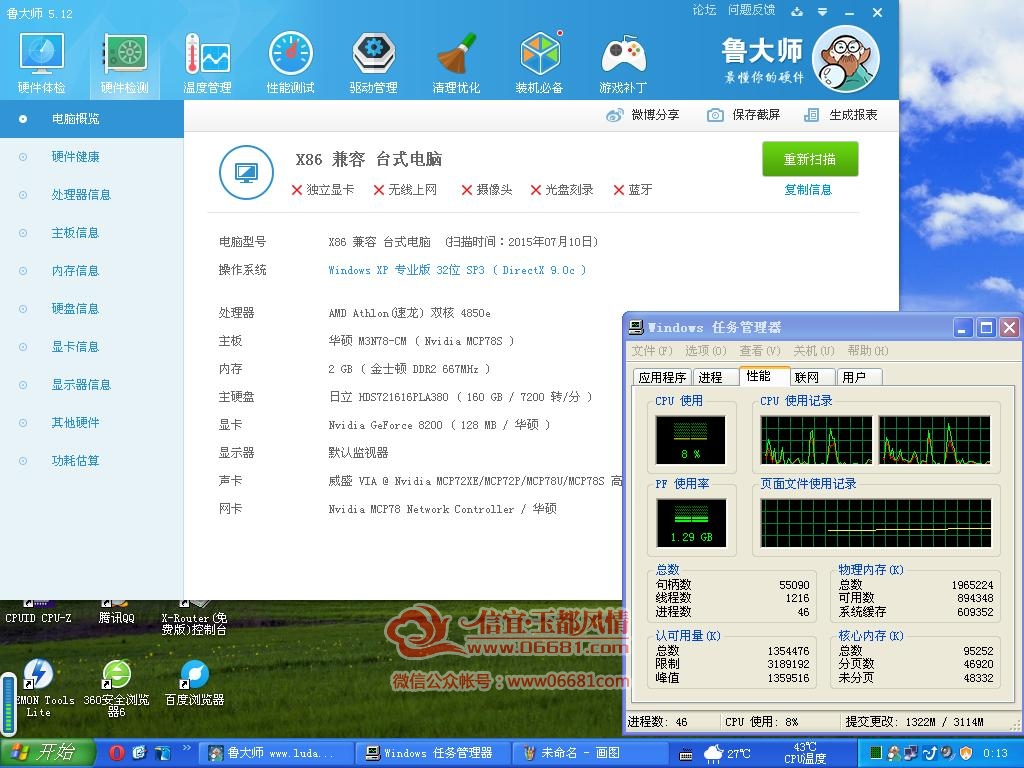Open the CPUID CPU-Z desktop shortcut
This screenshot has height=768, width=1024.
coord(39,612)
